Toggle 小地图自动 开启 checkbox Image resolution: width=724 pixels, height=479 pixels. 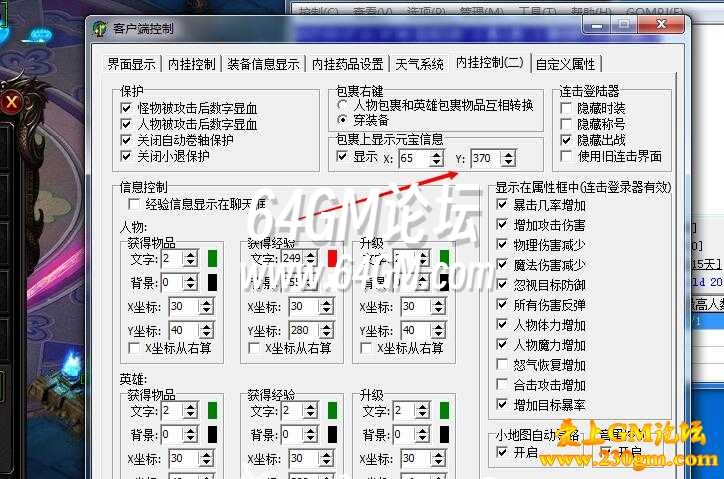click(x=502, y=452)
